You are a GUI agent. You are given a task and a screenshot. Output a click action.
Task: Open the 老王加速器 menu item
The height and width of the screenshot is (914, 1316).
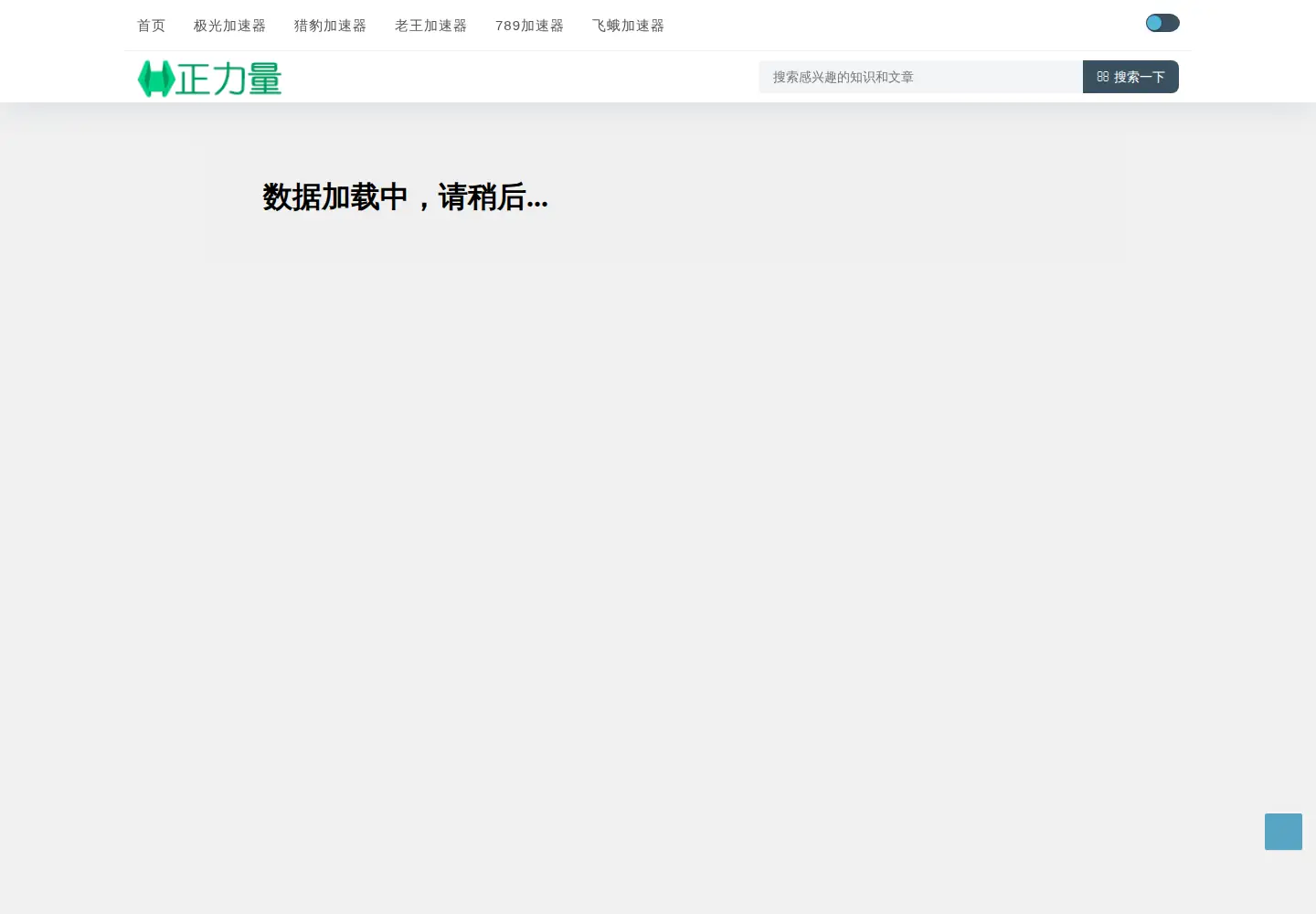pos(430,26)
